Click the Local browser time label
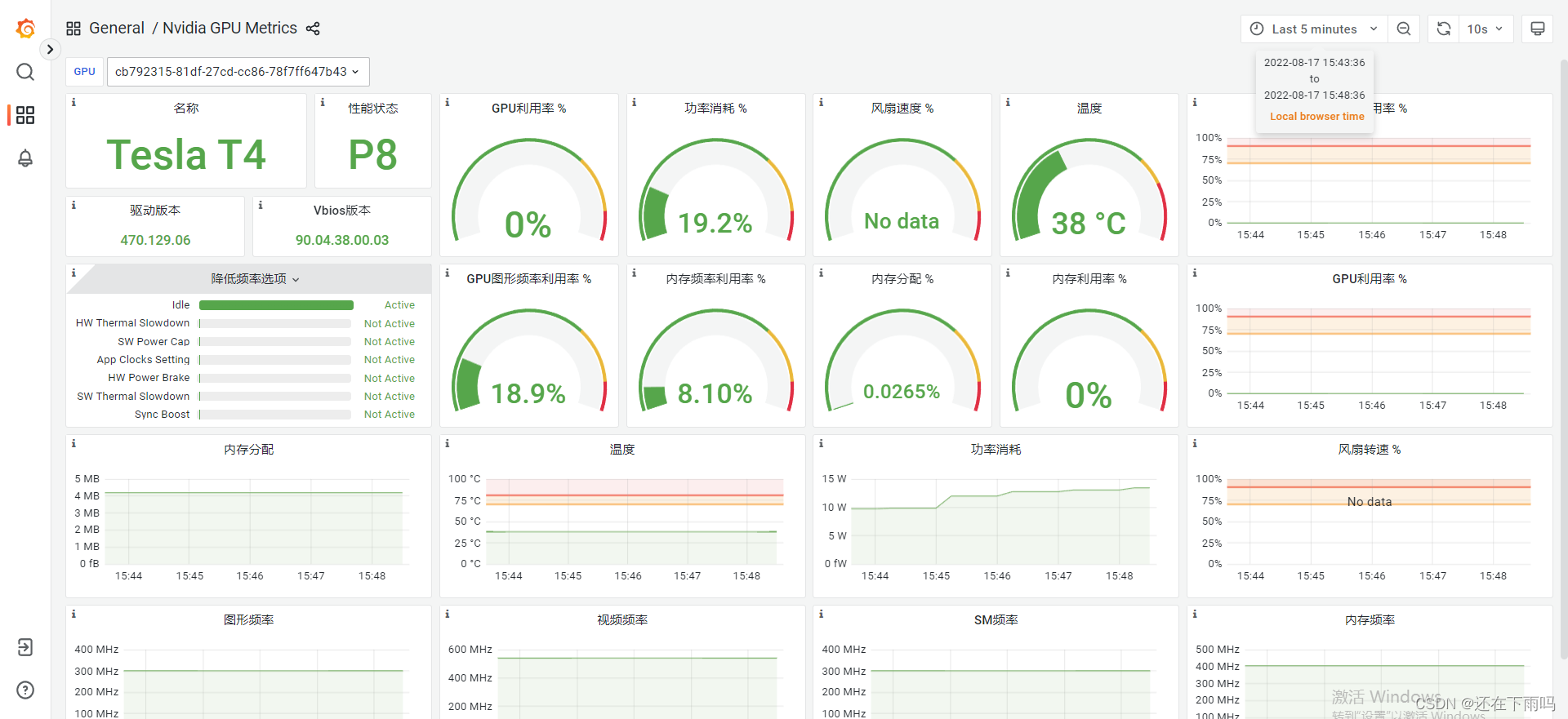The width and height of the screenshot is (1568, 719). coord(1316,117)
